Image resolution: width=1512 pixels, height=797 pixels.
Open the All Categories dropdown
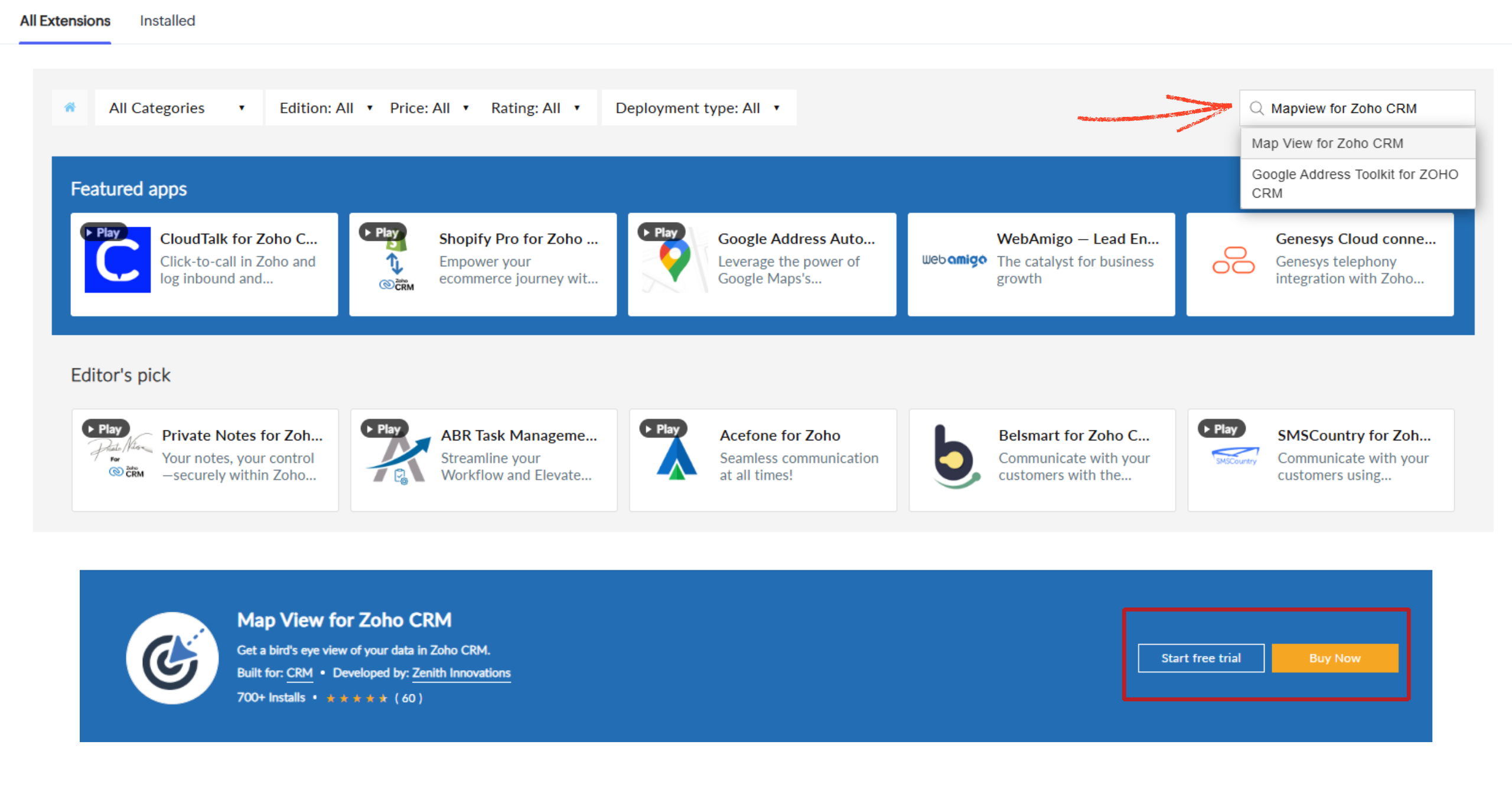pyautogui.click(x=177, y=108)
